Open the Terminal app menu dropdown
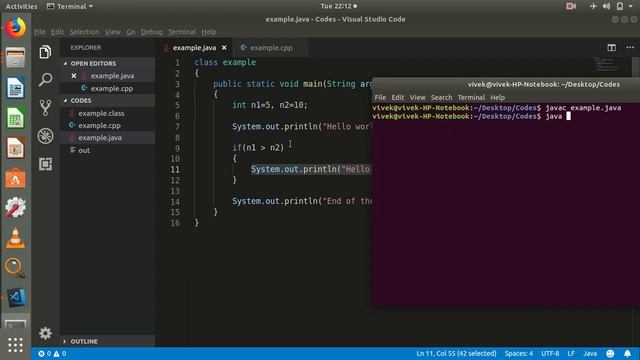Image resolution: width=640 pixels, height=360 pixels. click(x=70, y=6)
